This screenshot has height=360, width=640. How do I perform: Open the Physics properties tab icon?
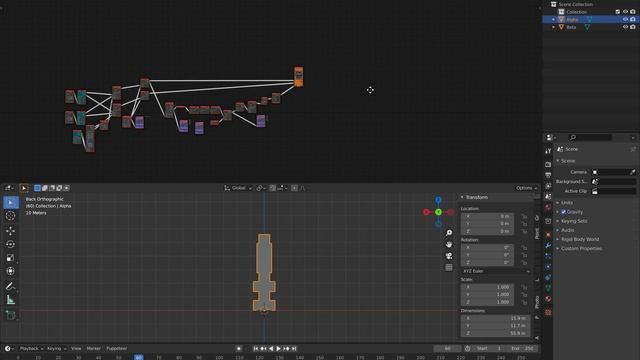[x=548, y=267]
